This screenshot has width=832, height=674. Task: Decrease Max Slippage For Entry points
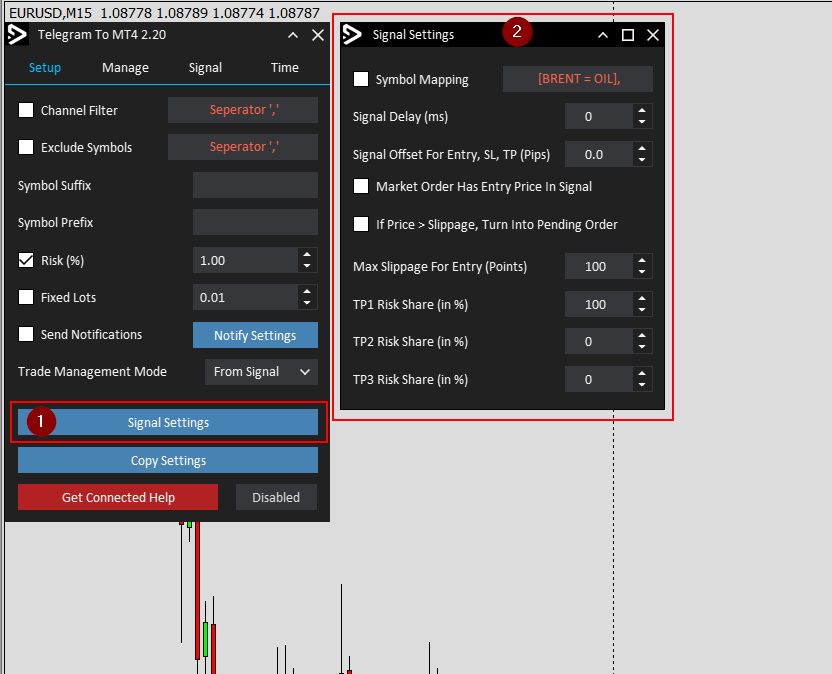pos(642,273)
